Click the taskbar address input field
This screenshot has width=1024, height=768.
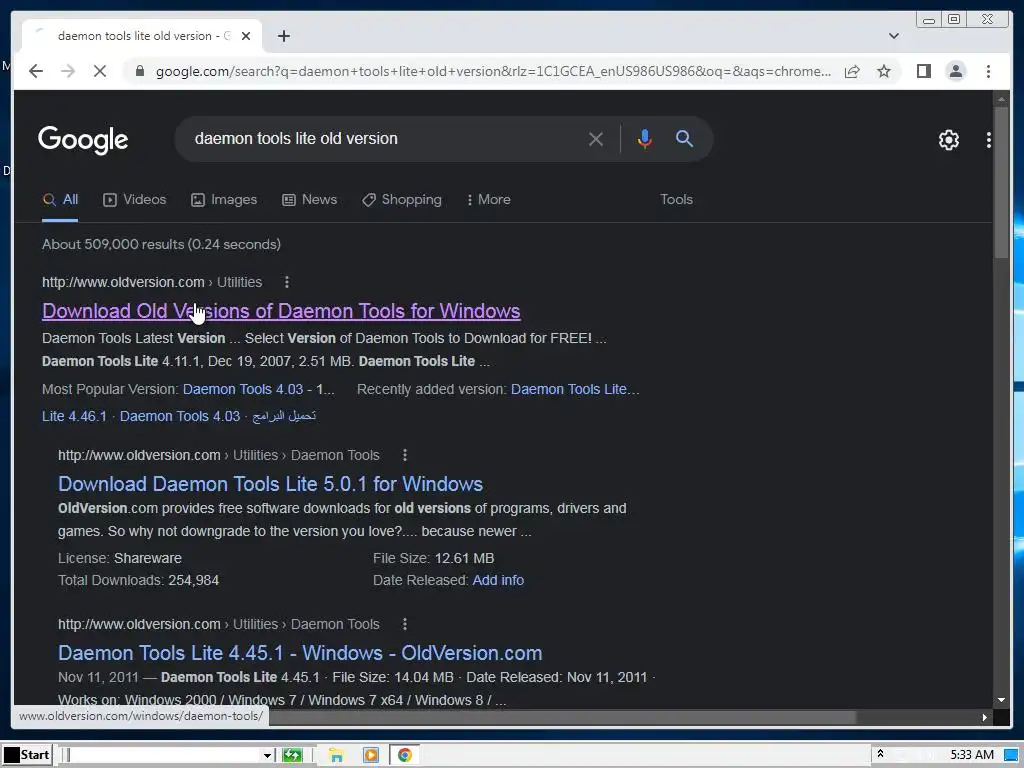(x=165, y=756)
